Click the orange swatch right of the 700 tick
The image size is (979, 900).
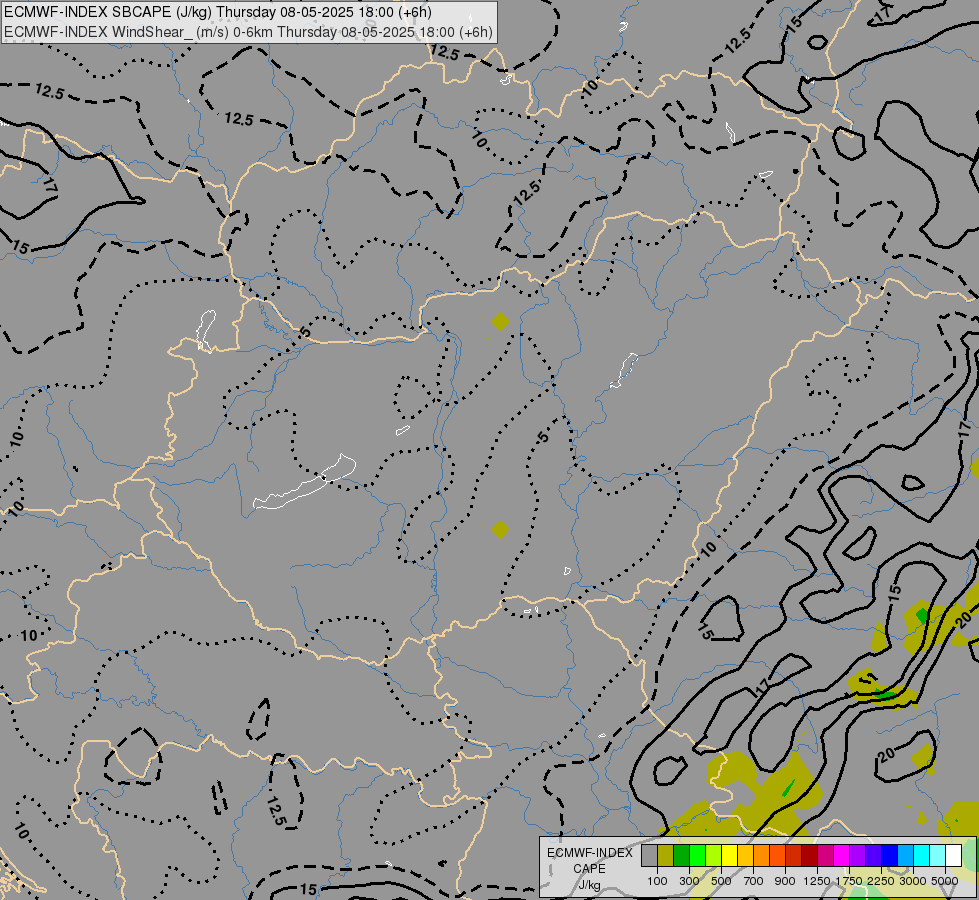(x=762, y=856)
